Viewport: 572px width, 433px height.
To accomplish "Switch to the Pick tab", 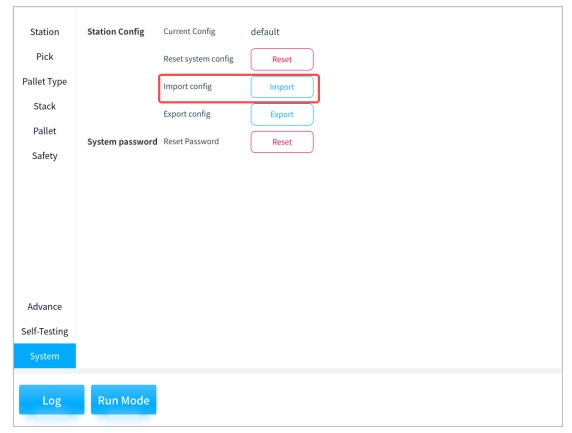I will tap(45, 57).
